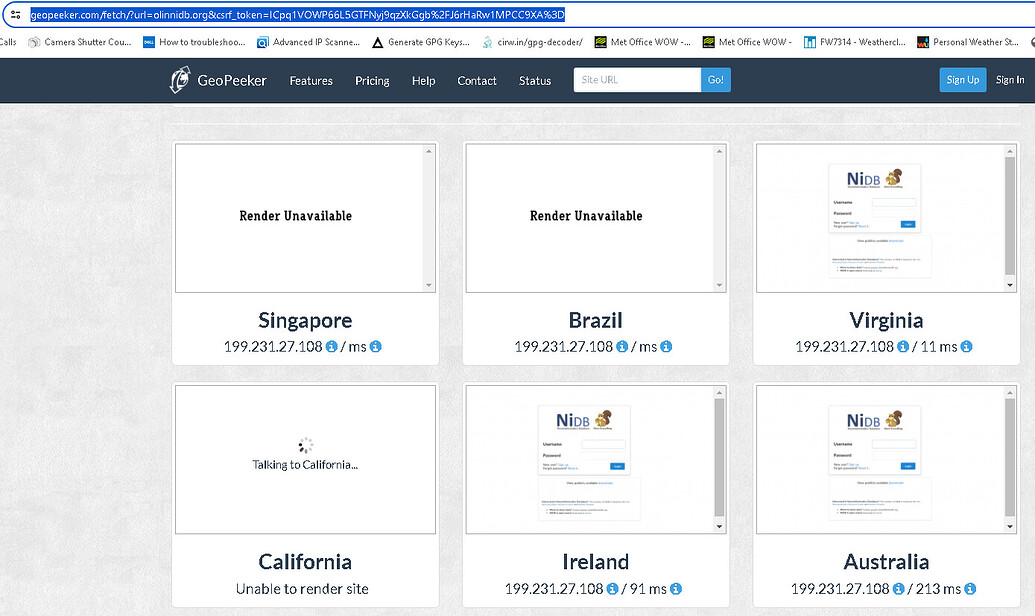This screenshot has width=1035, height=616.
Task: Show info for Virginia IP address
Action: (x=903, y=347)
